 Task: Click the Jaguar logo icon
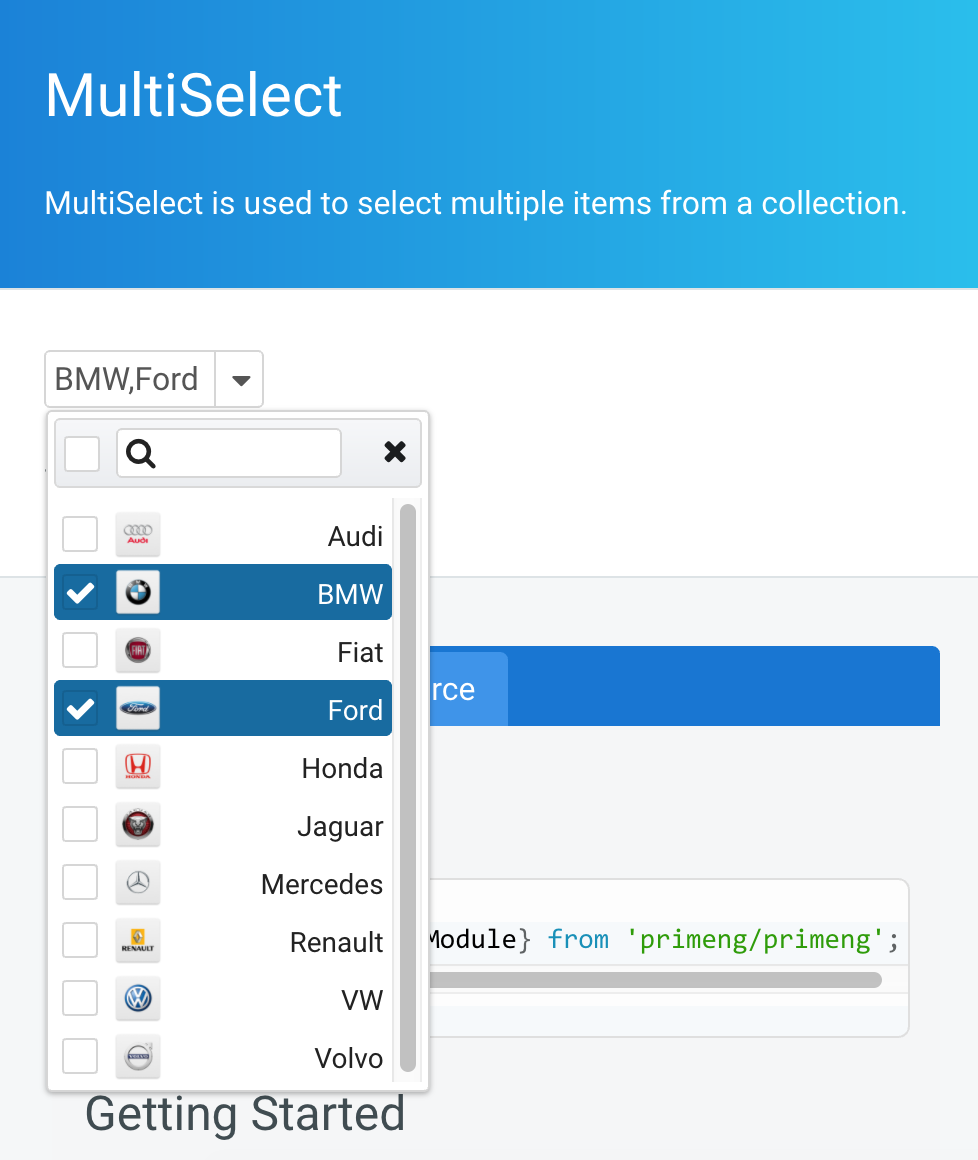[x=138, y=824]
